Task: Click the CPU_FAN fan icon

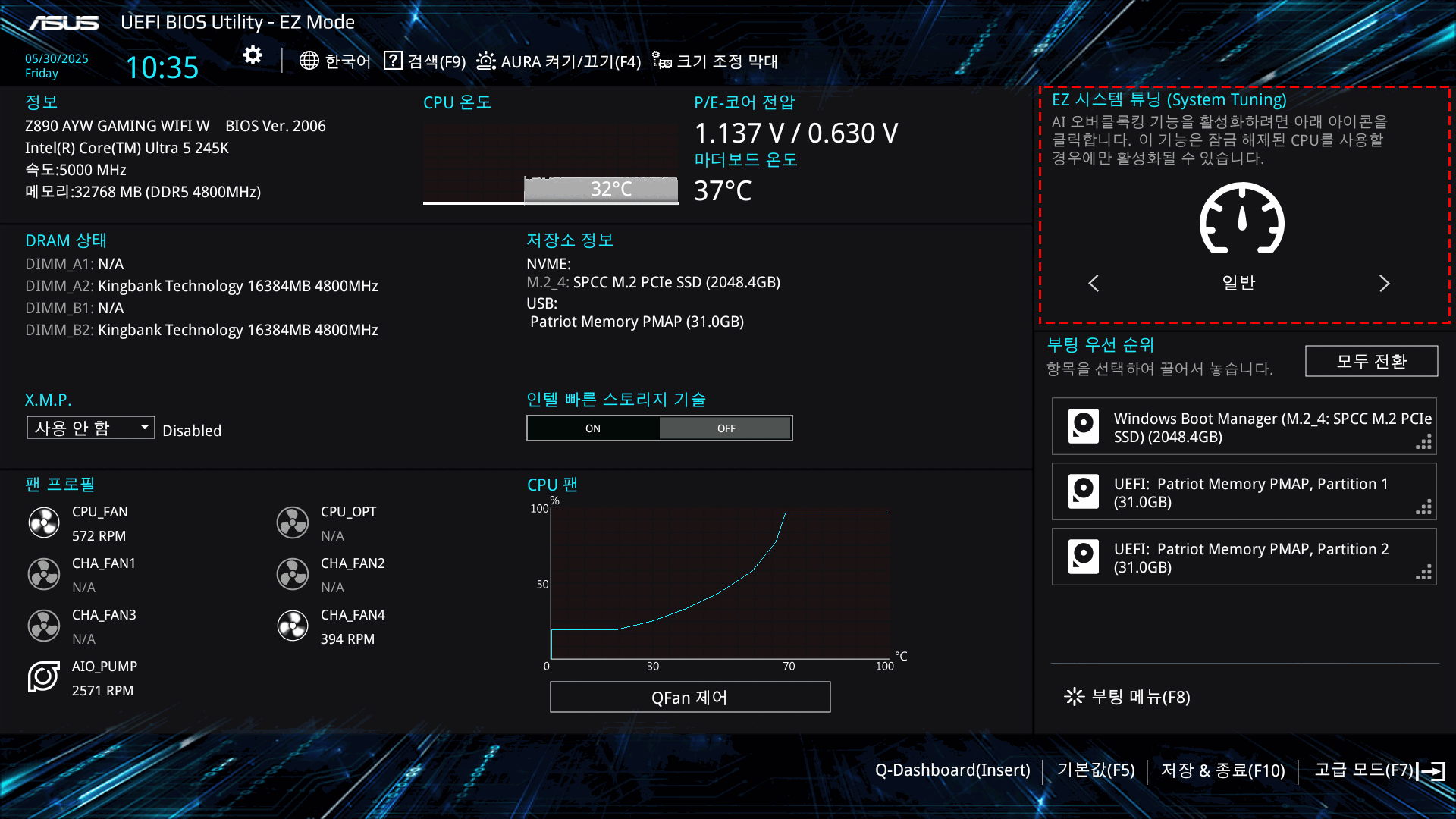Action: [x=44, y=522]
